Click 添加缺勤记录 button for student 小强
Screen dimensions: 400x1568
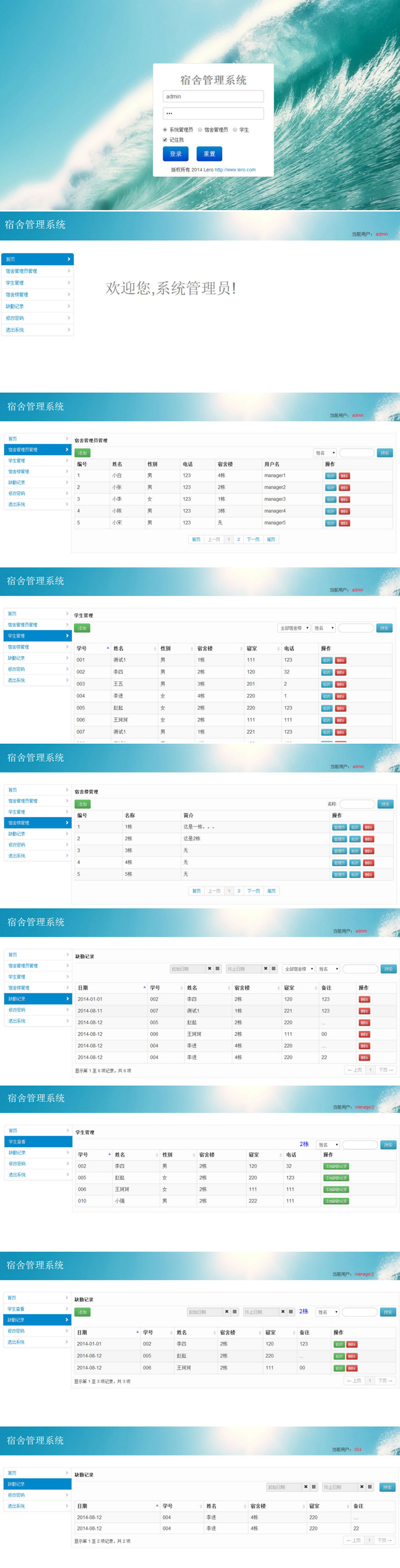[335, 1201]
